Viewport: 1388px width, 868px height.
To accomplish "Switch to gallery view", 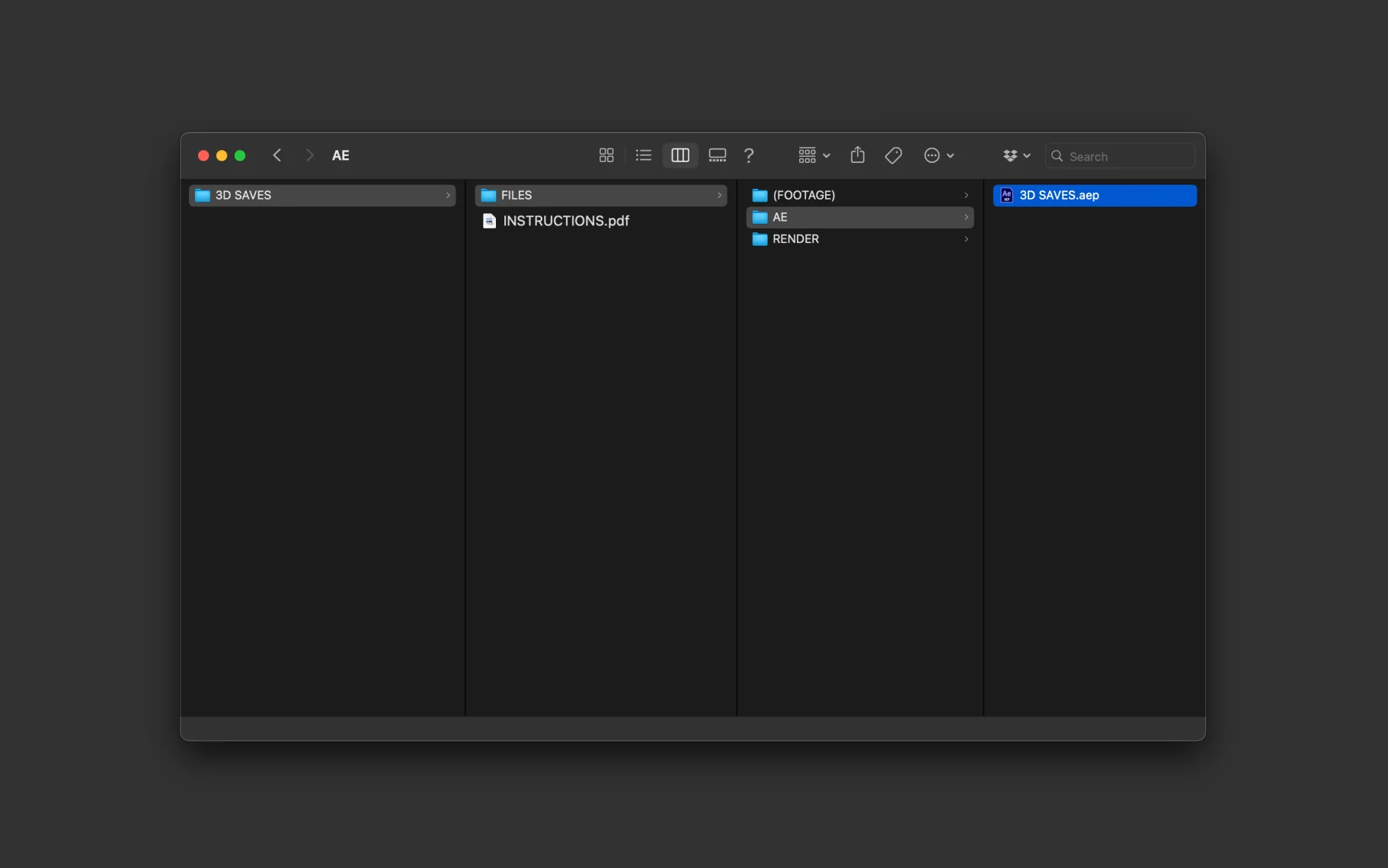I will click(x=717, y=155).
